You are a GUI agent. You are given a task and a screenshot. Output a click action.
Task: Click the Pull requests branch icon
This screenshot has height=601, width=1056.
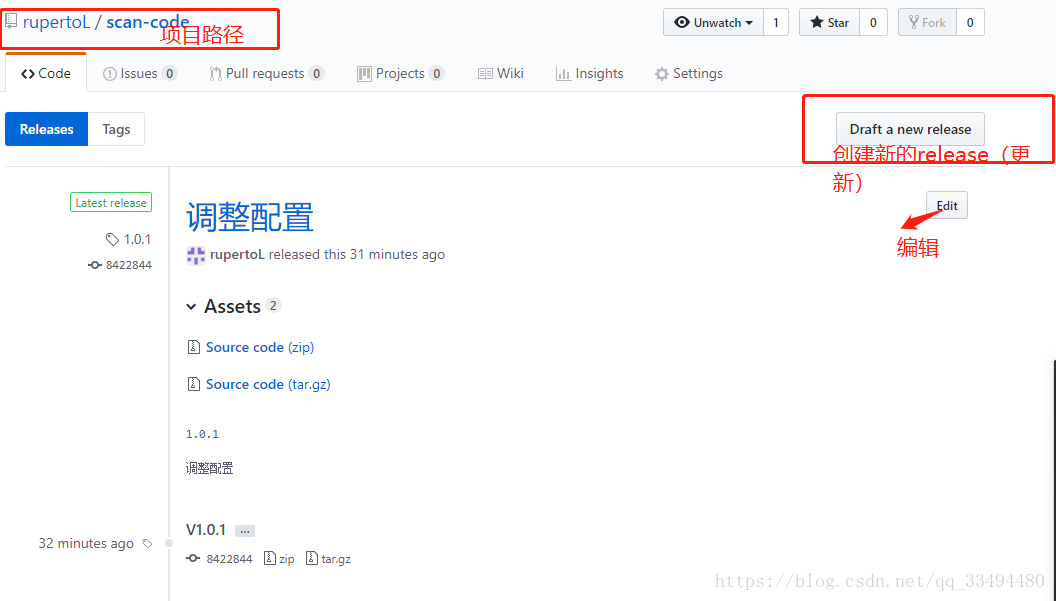216,74
